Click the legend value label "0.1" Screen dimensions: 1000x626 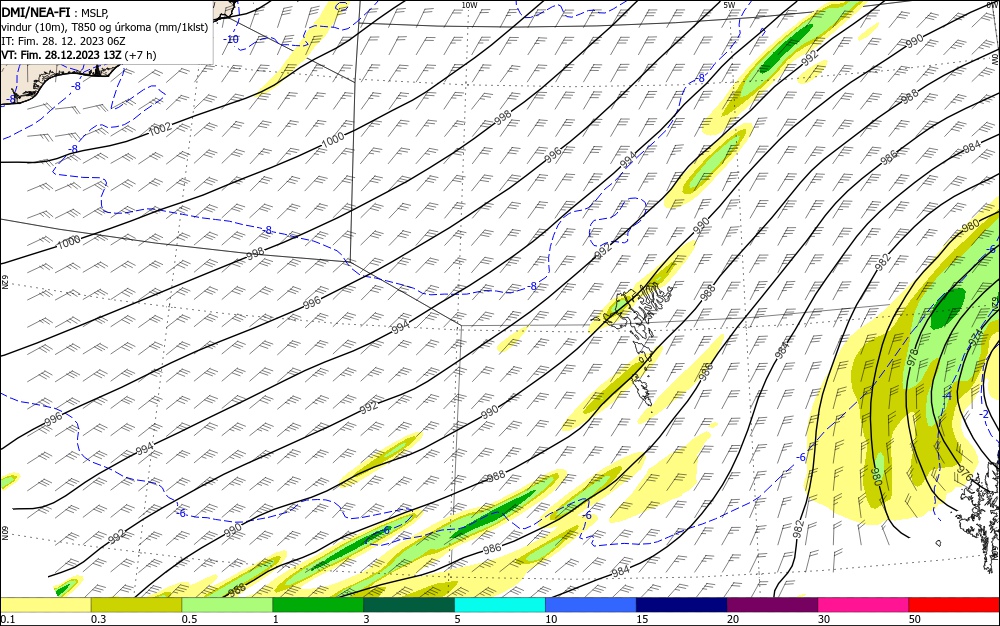point(8,619)
